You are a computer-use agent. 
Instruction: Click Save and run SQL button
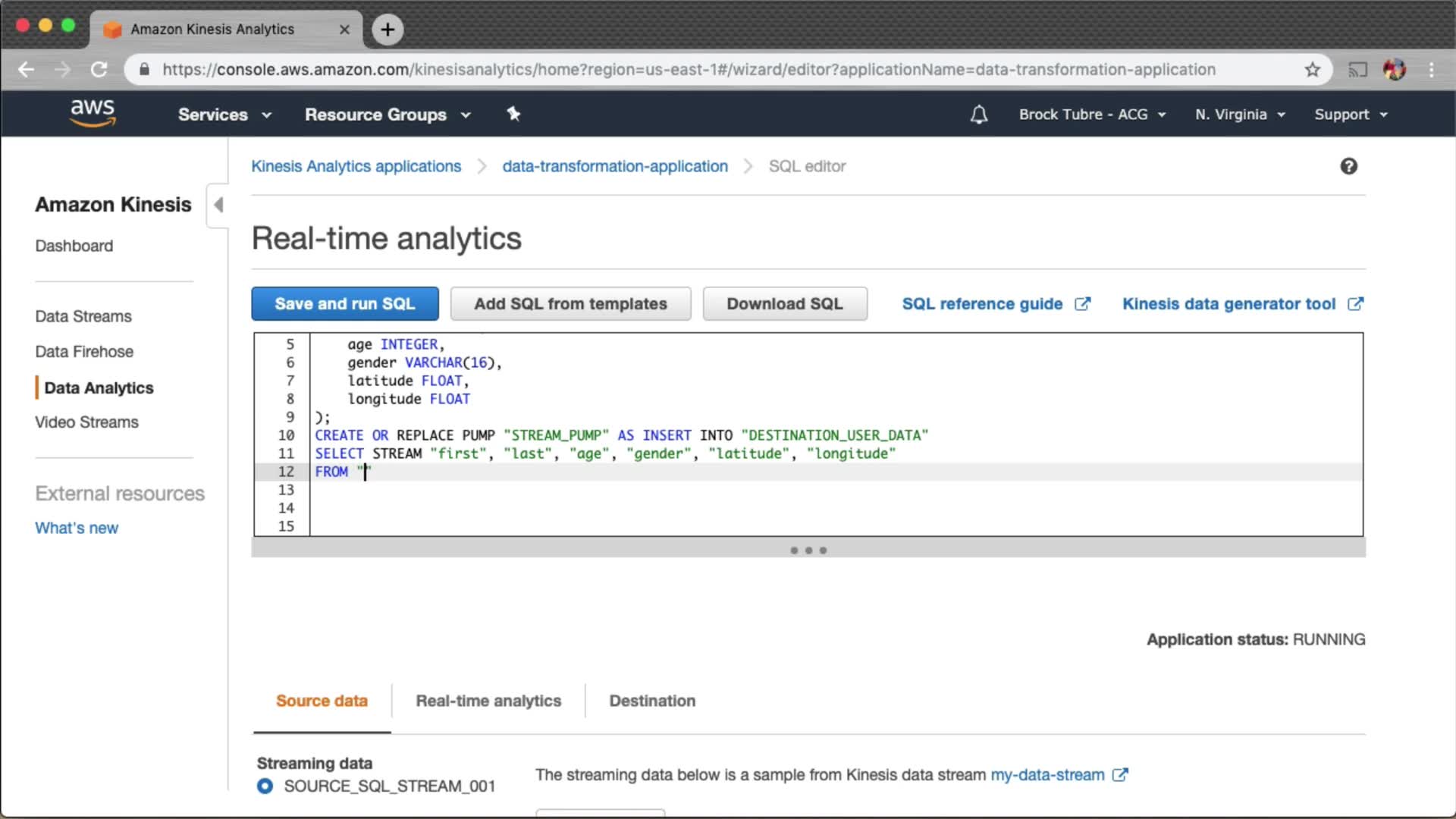tap(345, 304)
